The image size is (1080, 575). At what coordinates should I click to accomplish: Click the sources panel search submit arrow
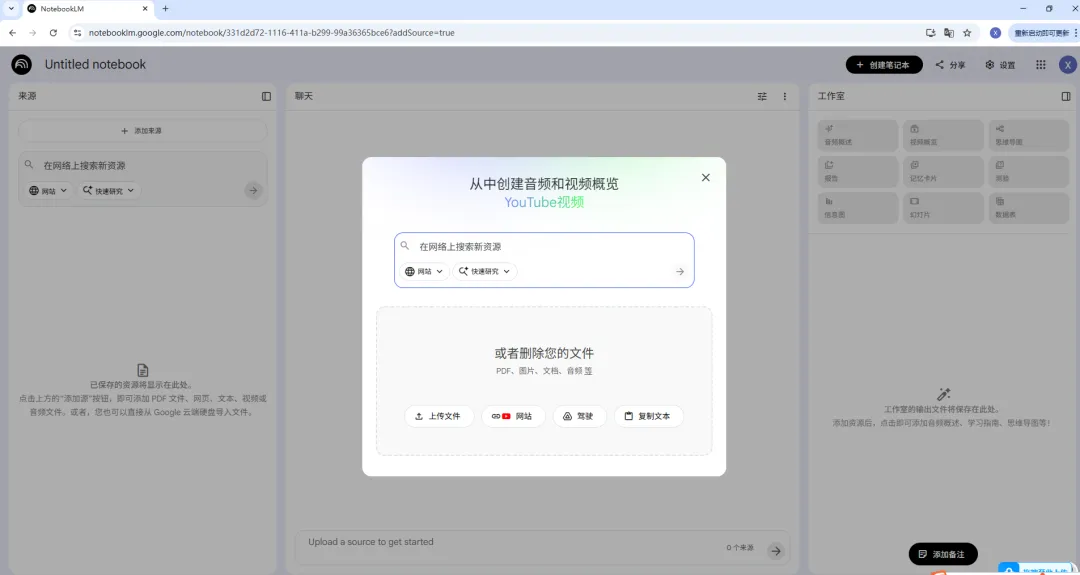tap(253, 191)
